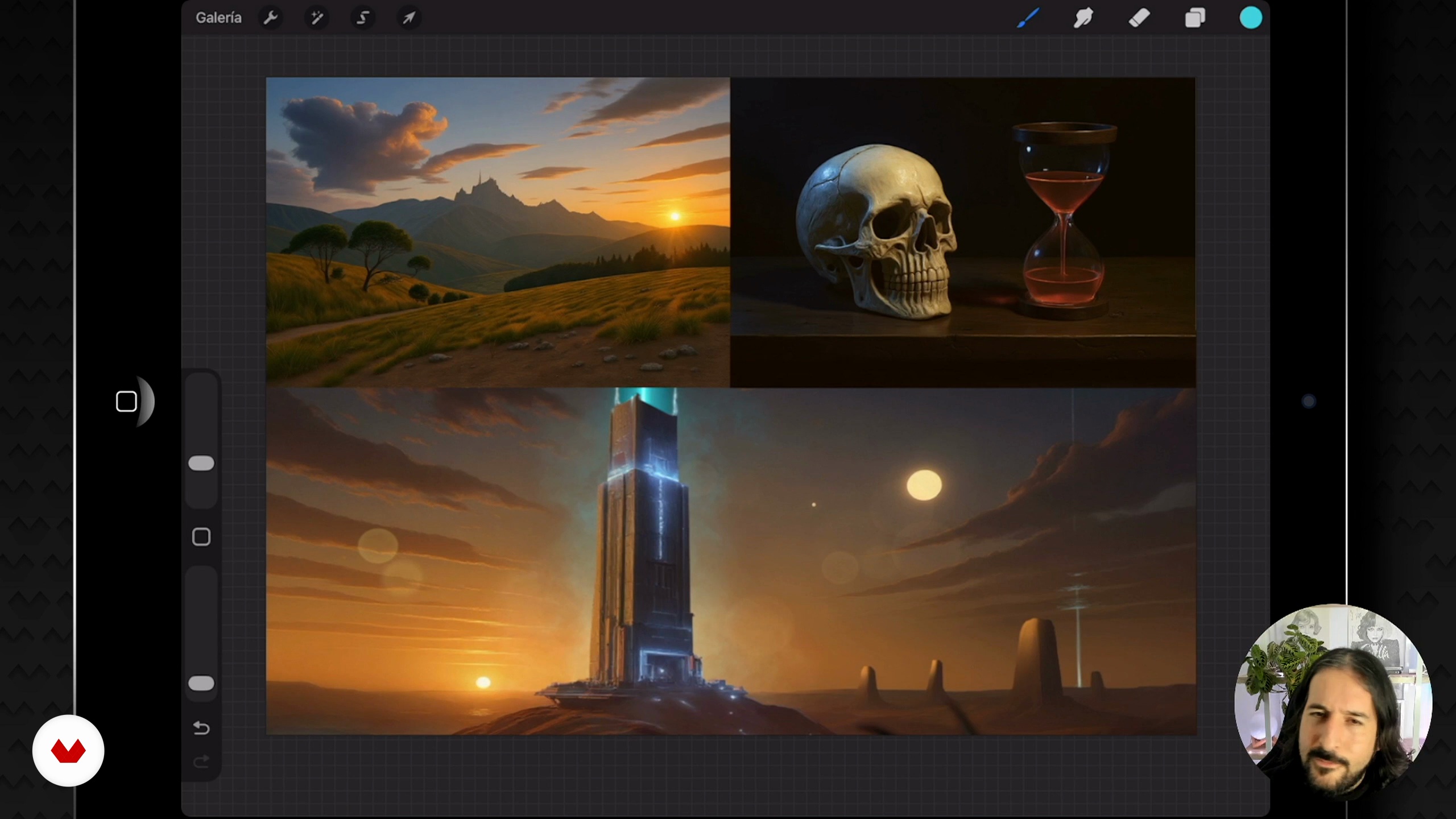This screenshot has height=819, width=1456.
Task: Open the Layers panel
Action: 1195,18
